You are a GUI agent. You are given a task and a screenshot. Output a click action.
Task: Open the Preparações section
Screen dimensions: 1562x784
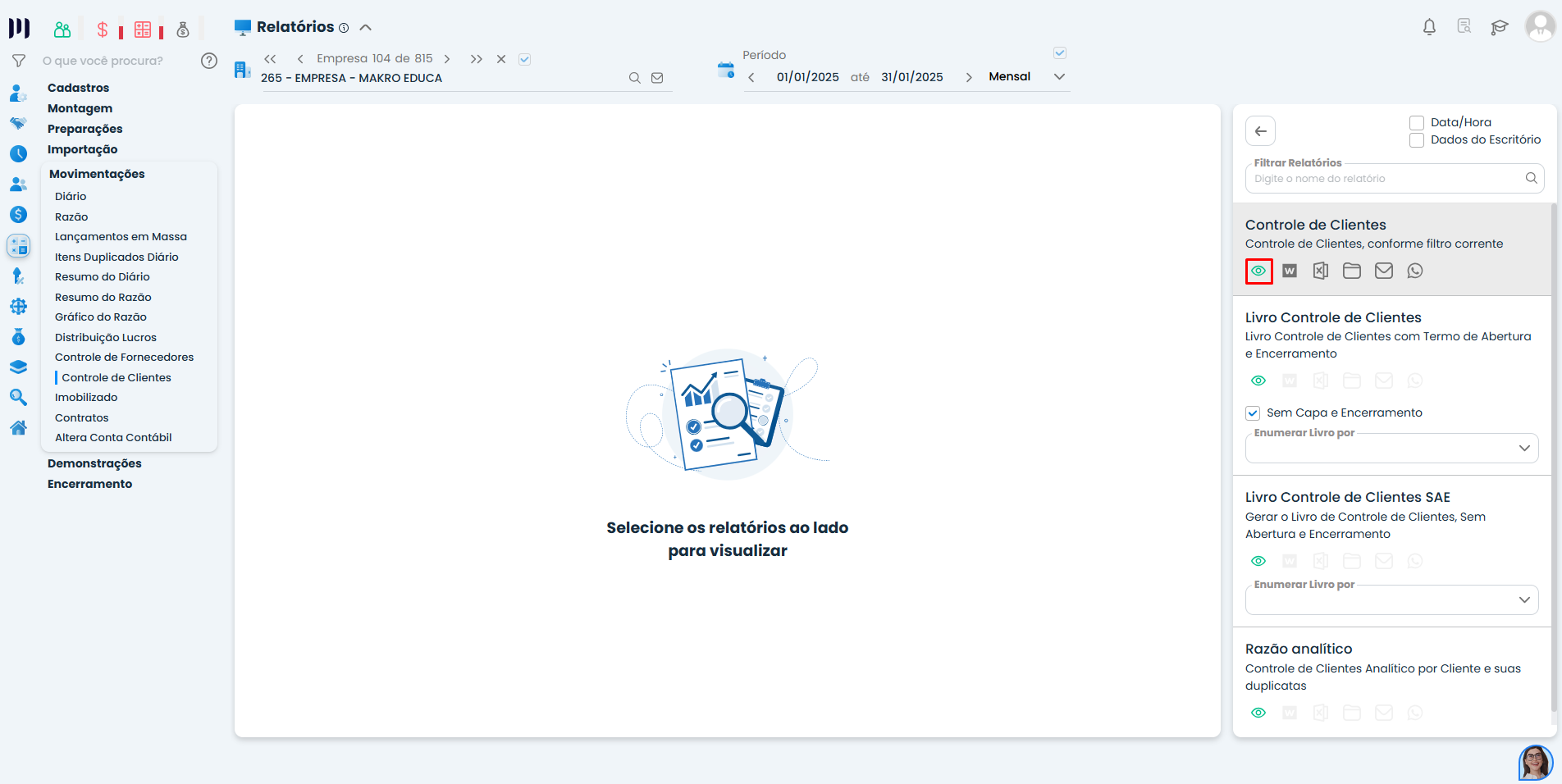click(84, 129)
